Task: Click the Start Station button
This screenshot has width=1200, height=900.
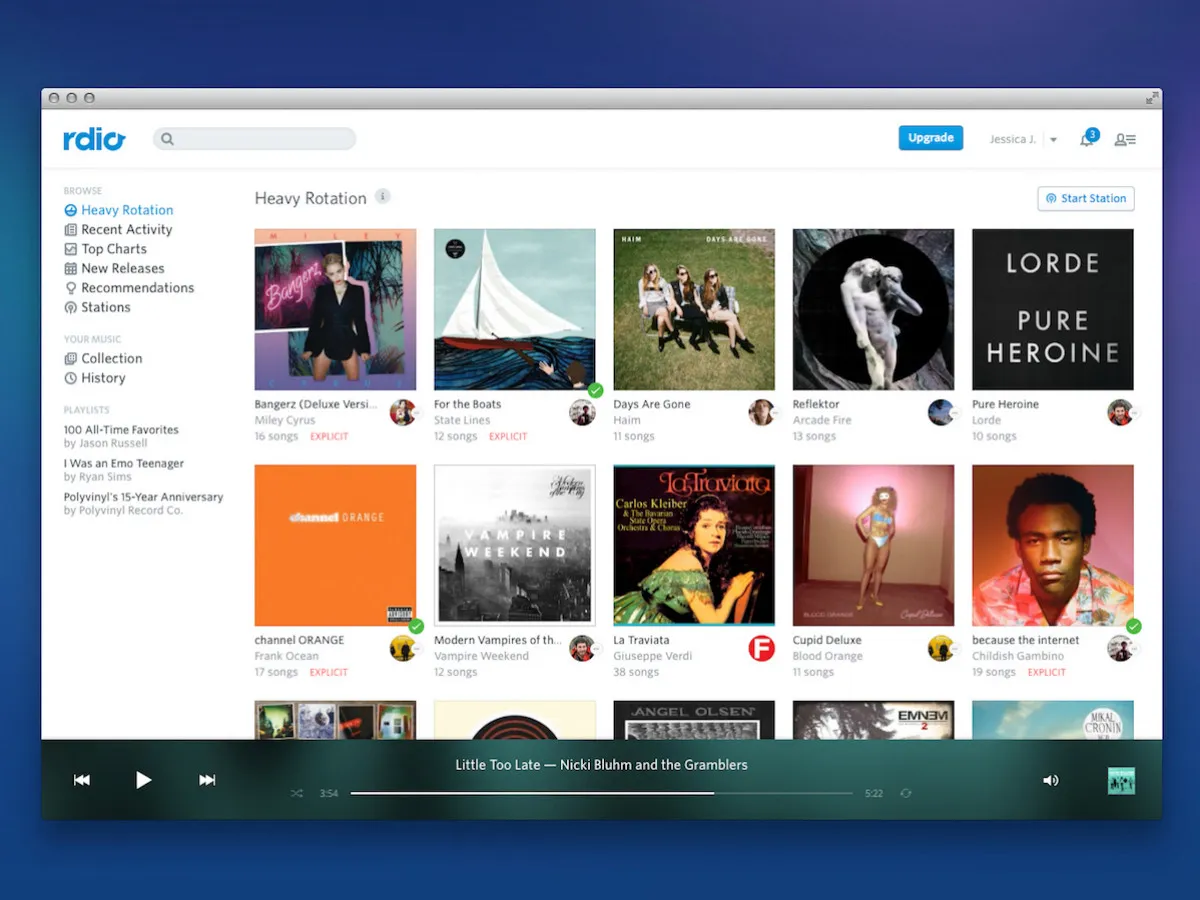Action: [1086, 198]
